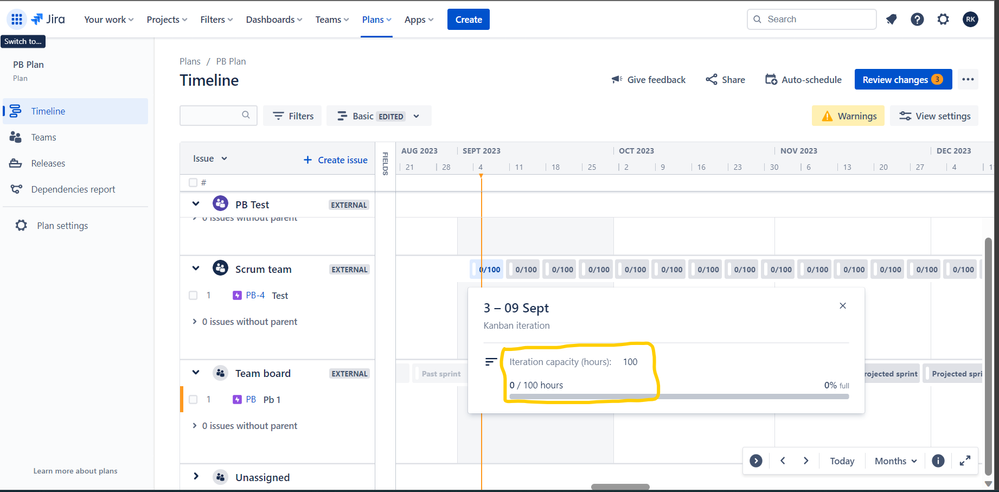Screen dimensions: 999x492
Task: Click the Unassigned team avatar icon
Action: (220, 477)
